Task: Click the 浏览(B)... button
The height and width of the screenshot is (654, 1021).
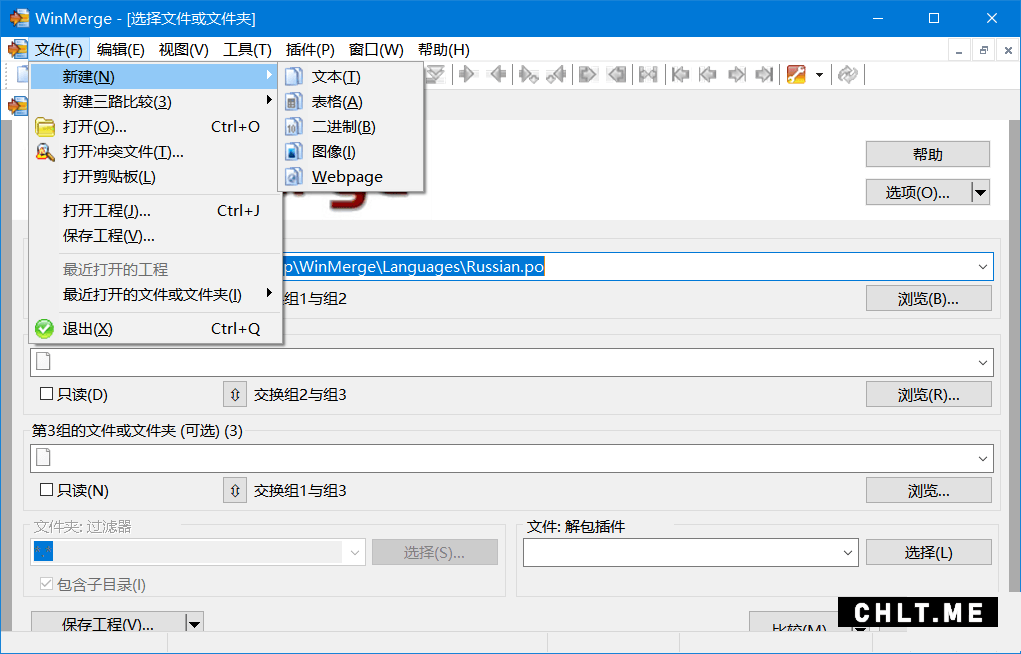Action: 929,298
